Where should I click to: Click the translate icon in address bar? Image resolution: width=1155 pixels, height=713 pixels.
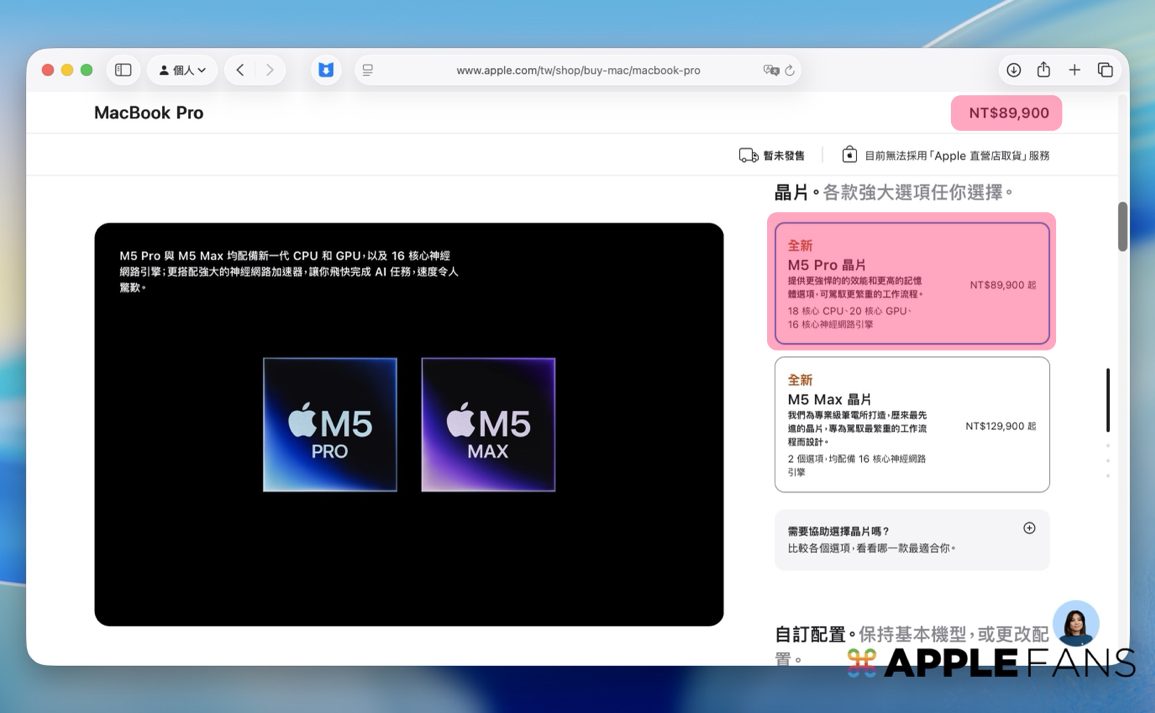(x=770, y=70)
